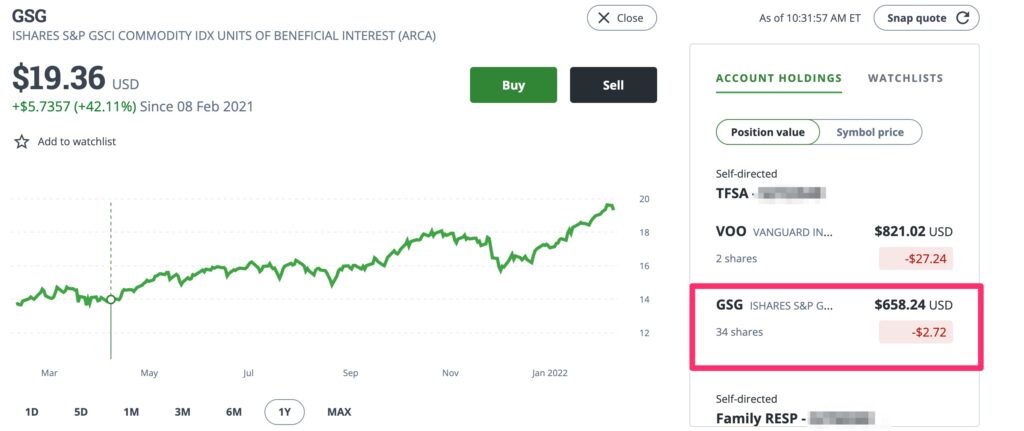Choose the 1M time range

(x=131, y=412)
